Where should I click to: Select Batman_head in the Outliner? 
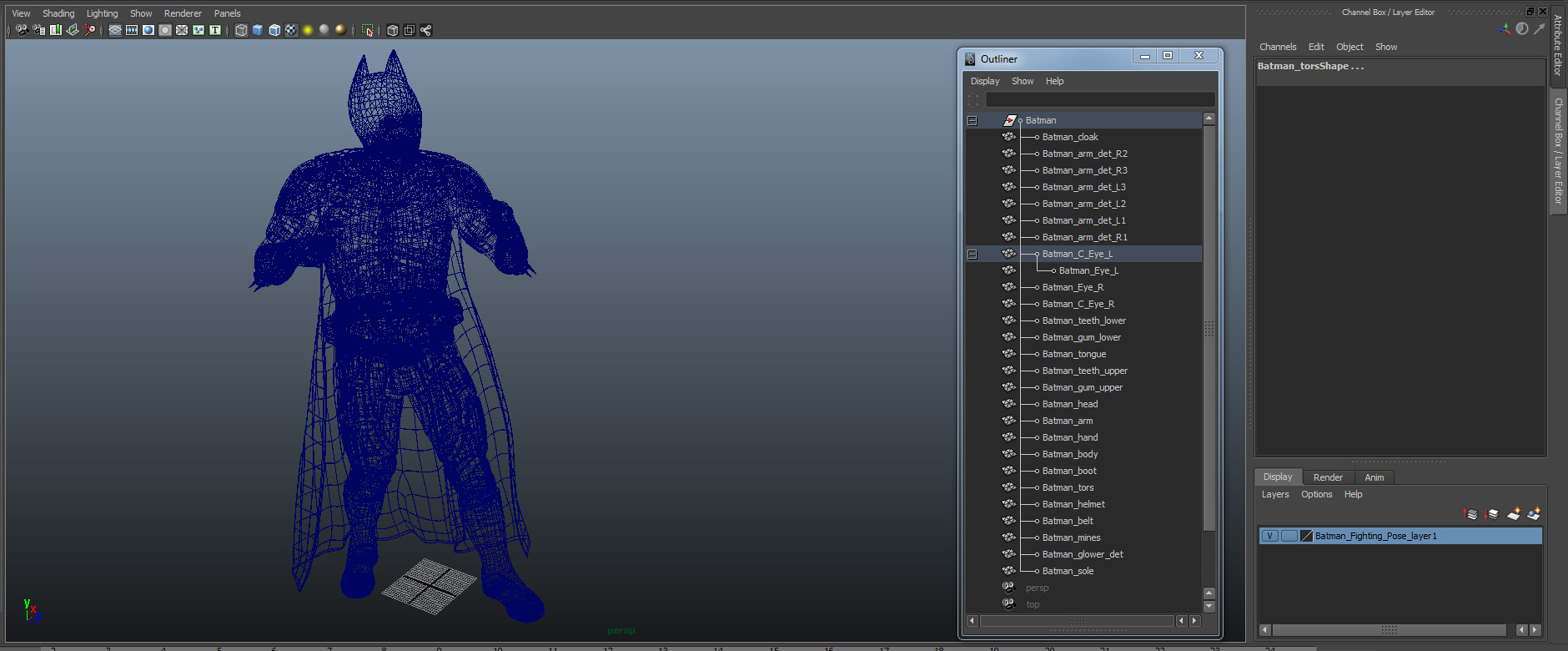[1070, 404]
